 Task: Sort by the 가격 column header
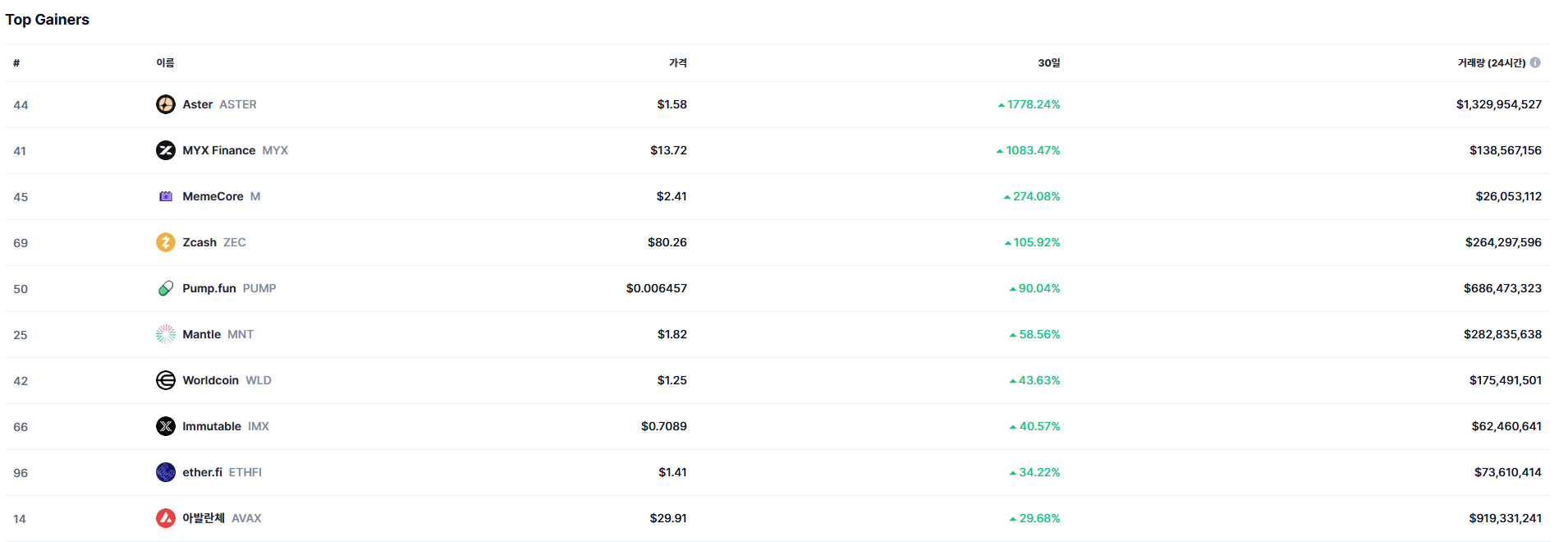click(677, 63)
